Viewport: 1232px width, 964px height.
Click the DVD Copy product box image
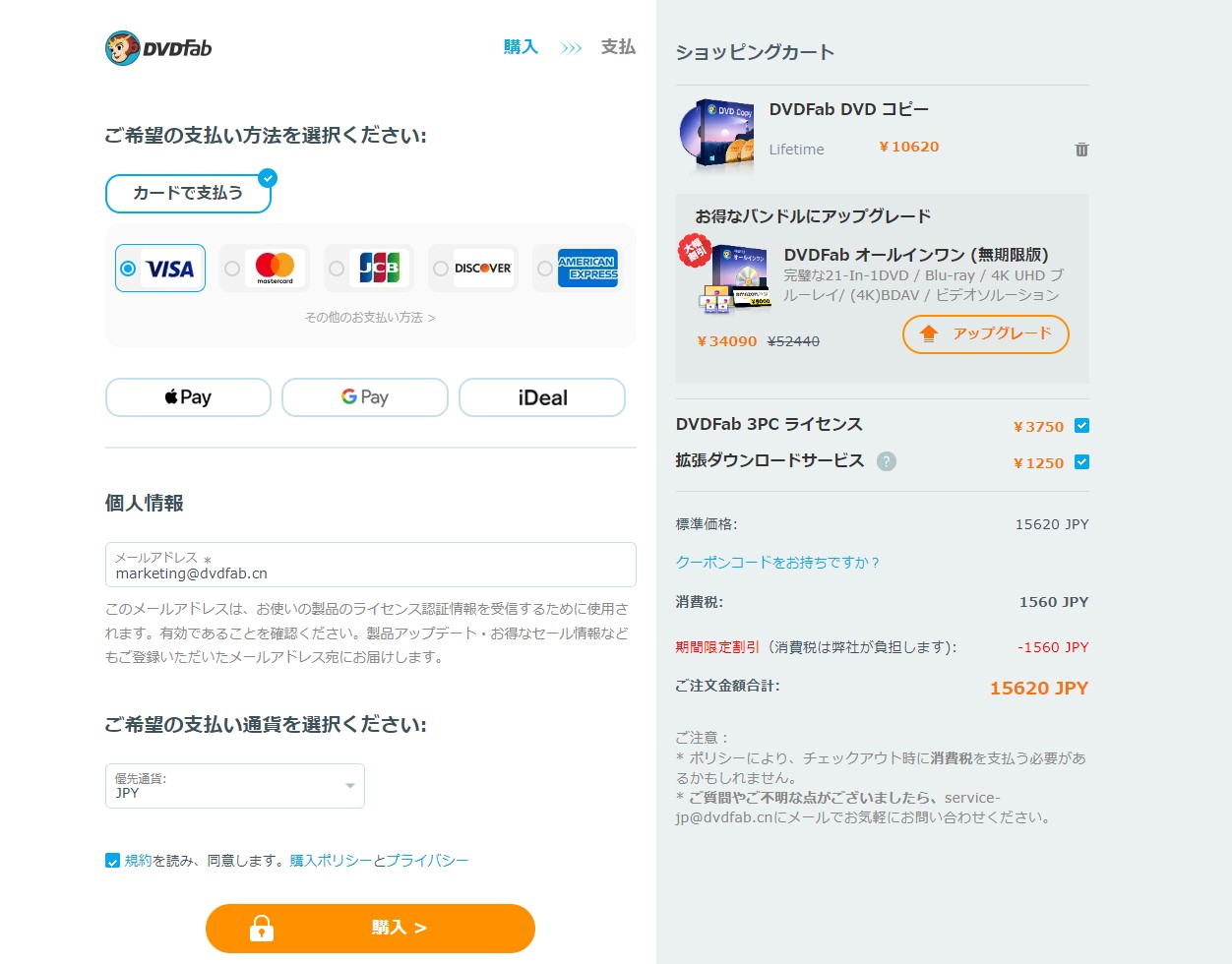(716, 135)
